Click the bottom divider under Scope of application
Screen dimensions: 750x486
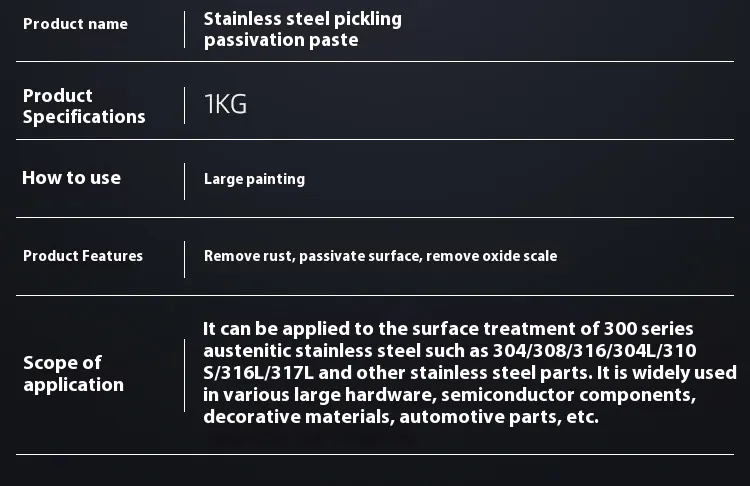375,455
